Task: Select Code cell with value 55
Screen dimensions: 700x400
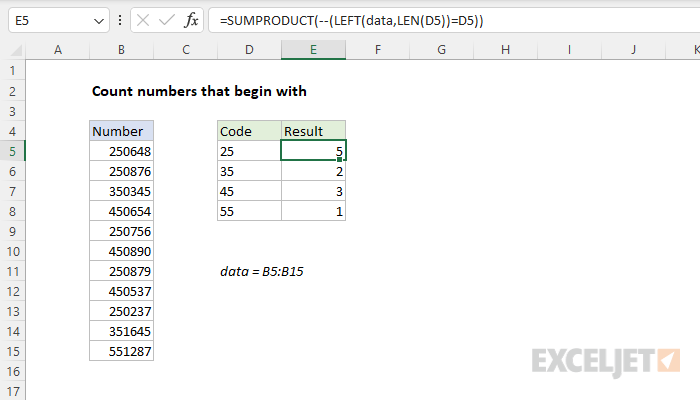Action: click(249, 211)
